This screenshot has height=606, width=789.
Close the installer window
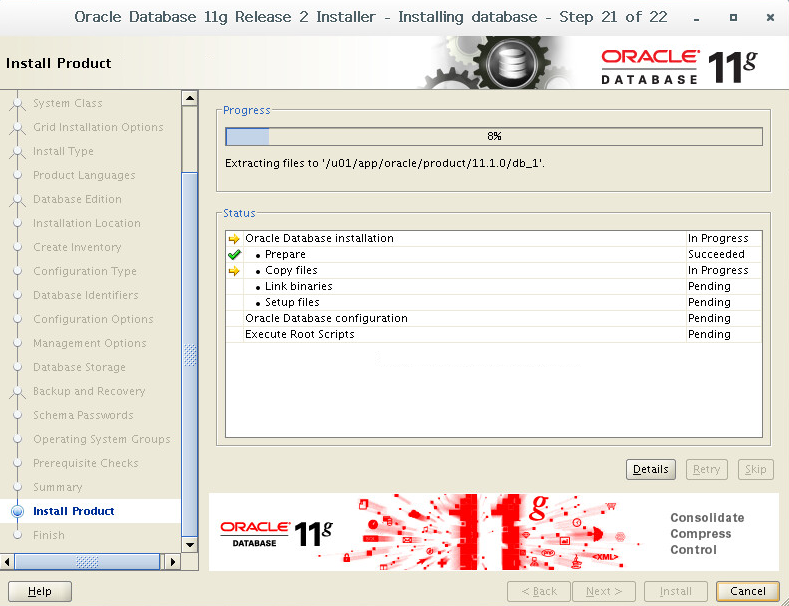pos(770,18)
